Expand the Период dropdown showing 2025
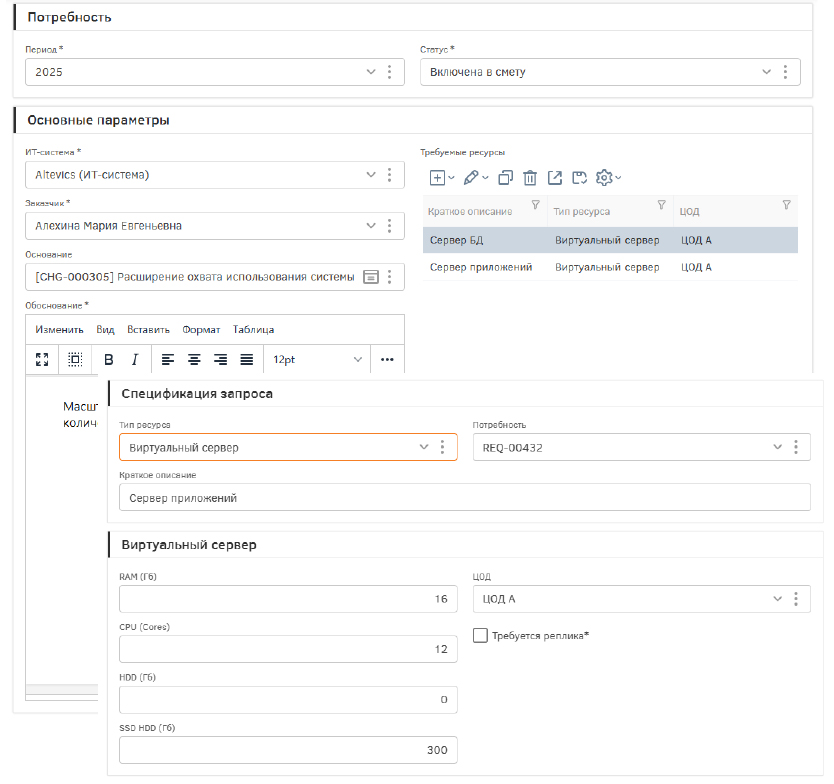The image size is (834, 784). 371,72
